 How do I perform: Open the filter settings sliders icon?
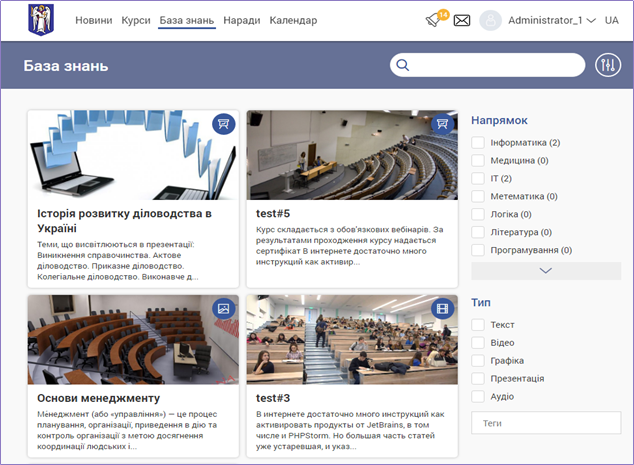[x=608, y=66]
